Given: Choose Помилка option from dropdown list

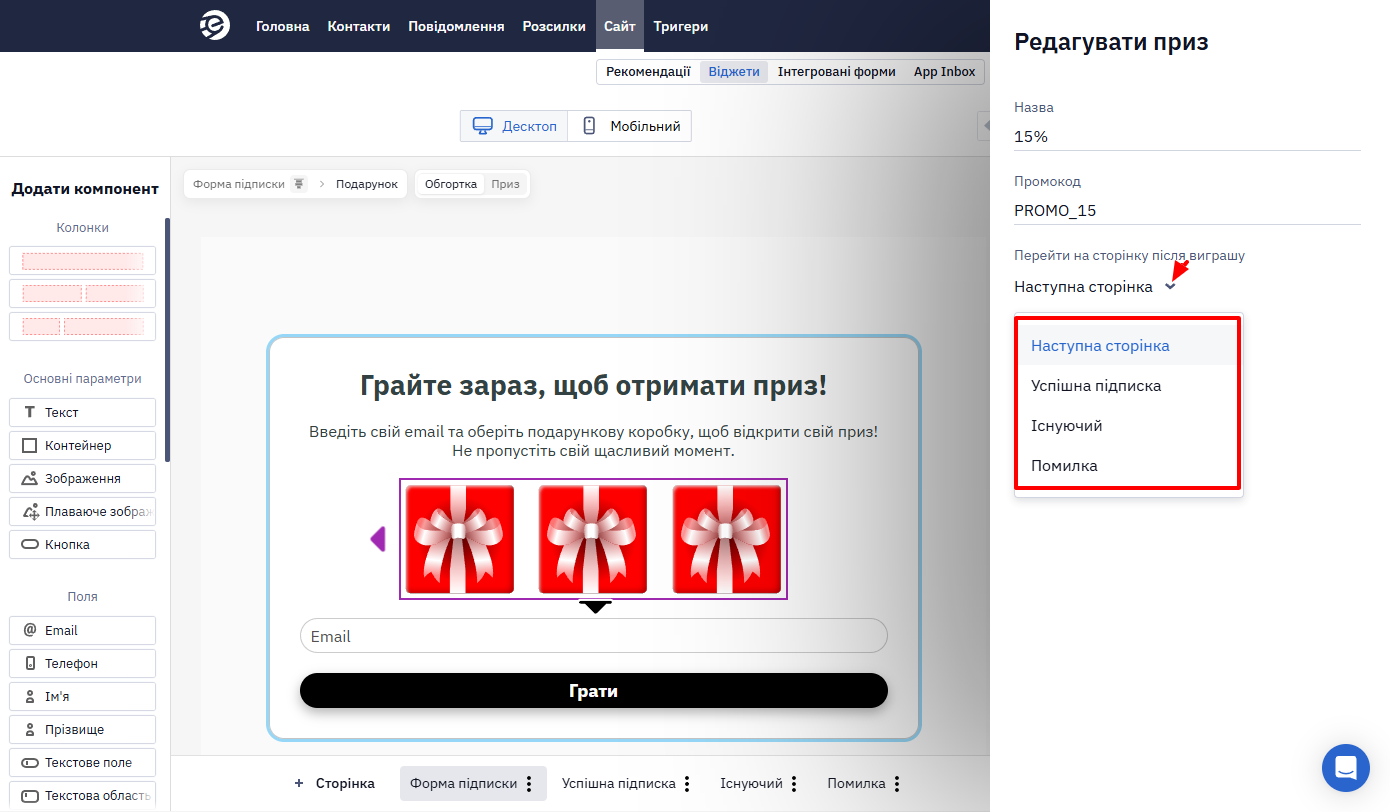Looking at the screenshot, I should [1128, 465].
